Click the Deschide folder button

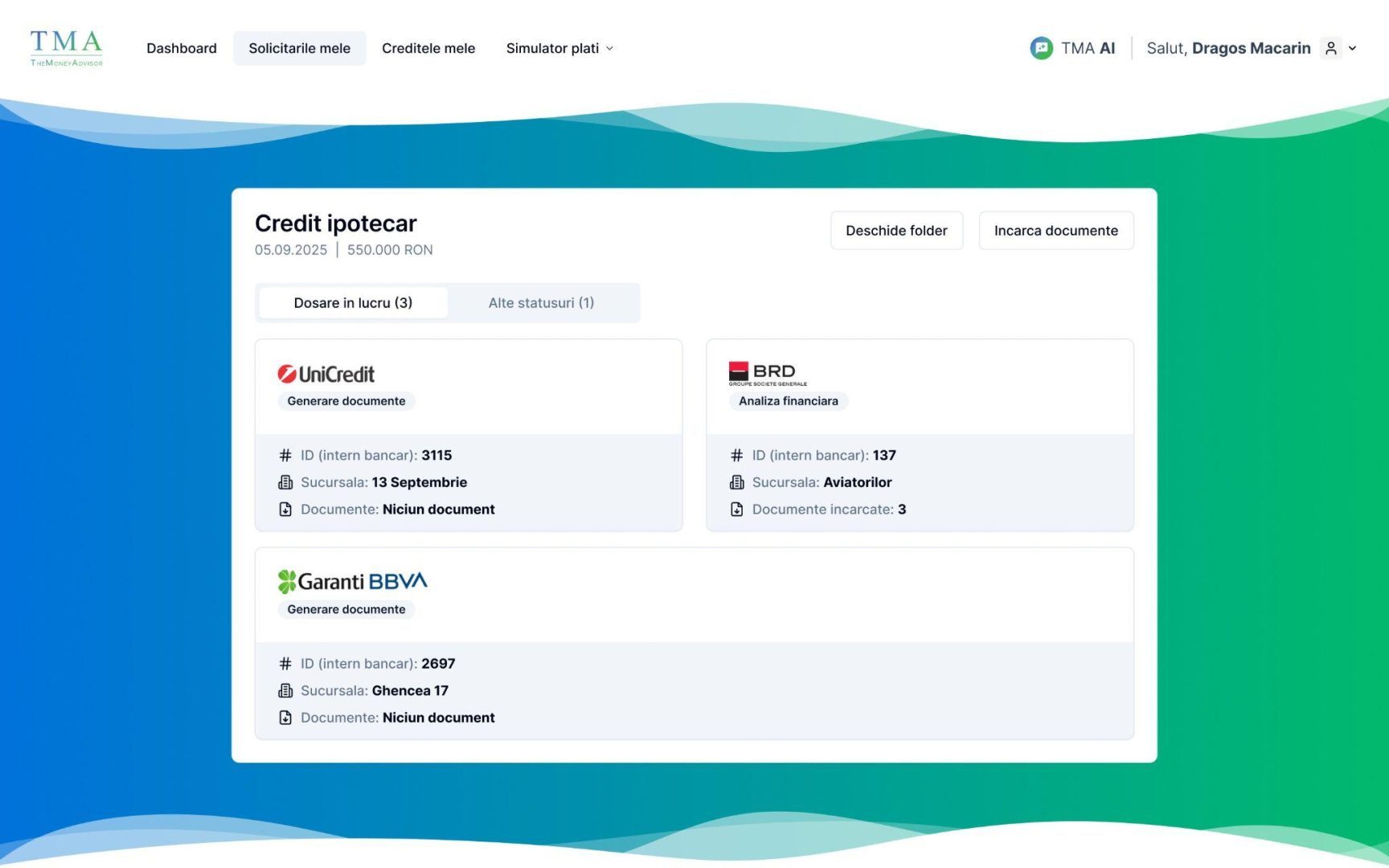click(x=895, y=231)
